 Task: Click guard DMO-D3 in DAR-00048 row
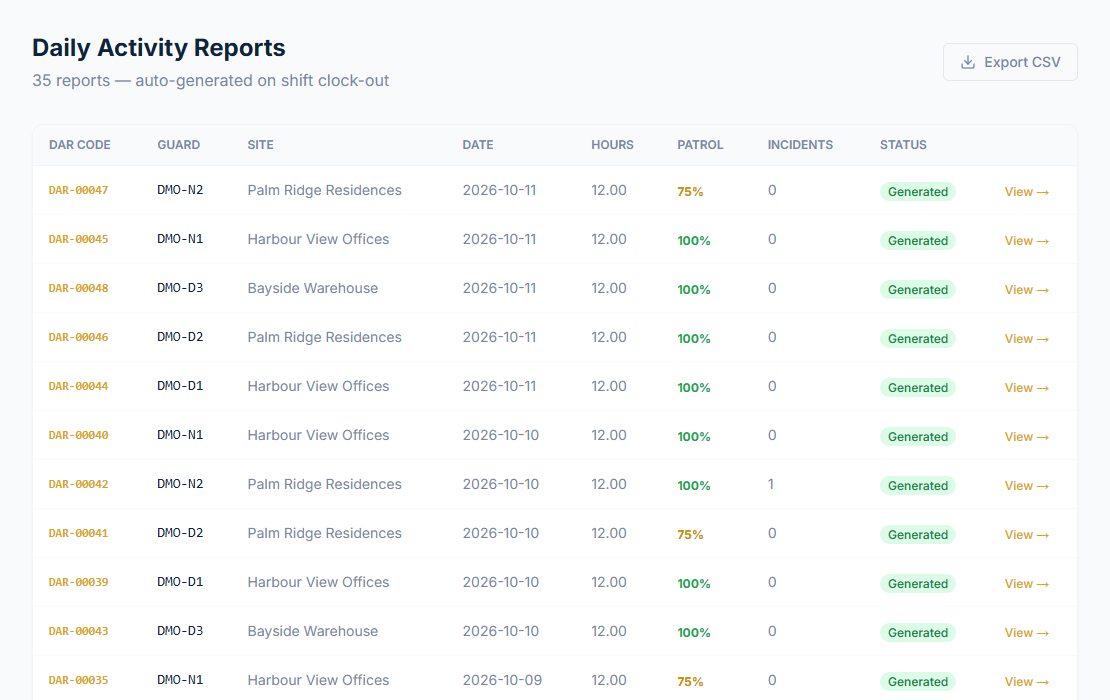coord(181,288)
